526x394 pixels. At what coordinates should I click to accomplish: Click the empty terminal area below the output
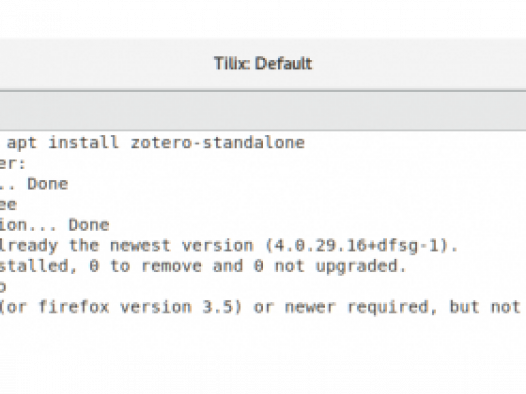[x=263, y=355]
